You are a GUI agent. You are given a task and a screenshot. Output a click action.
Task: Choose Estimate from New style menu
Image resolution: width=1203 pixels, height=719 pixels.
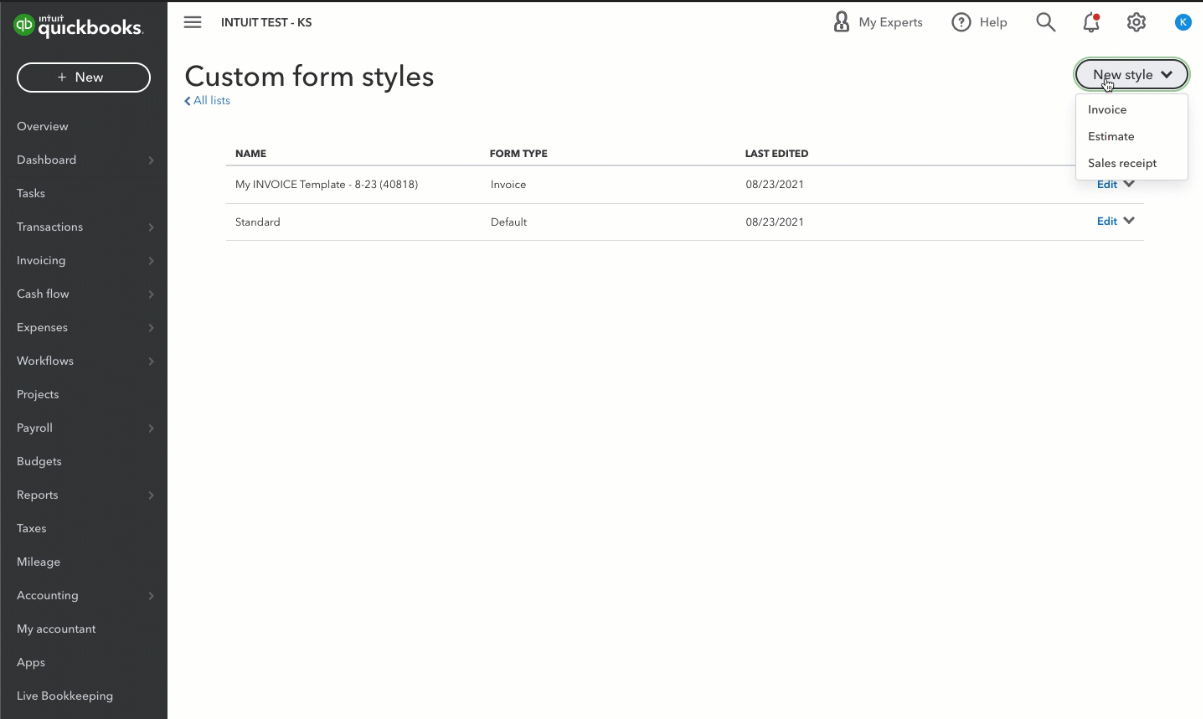1111,136
